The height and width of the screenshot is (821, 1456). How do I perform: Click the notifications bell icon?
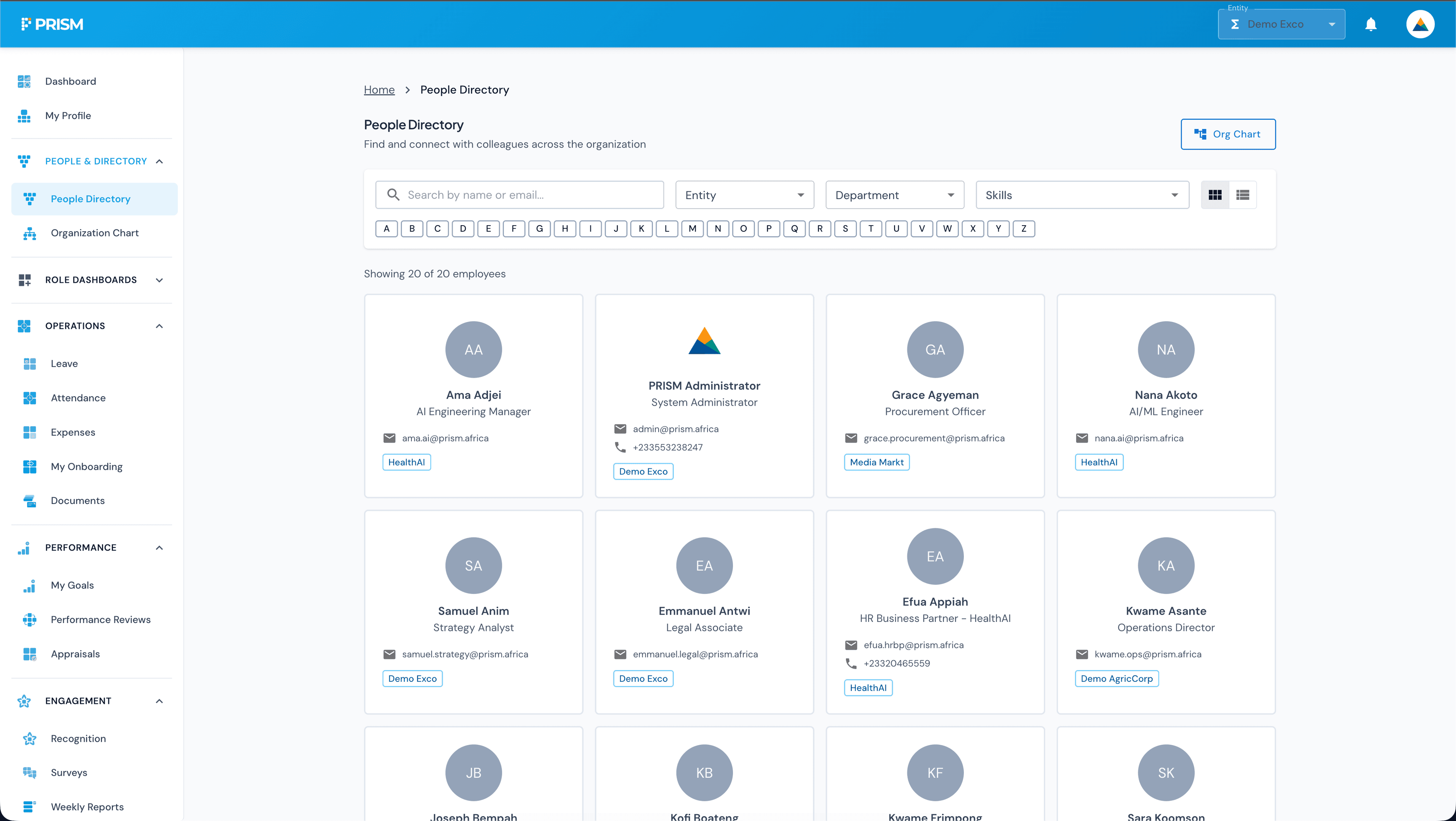click(1371, 24)
